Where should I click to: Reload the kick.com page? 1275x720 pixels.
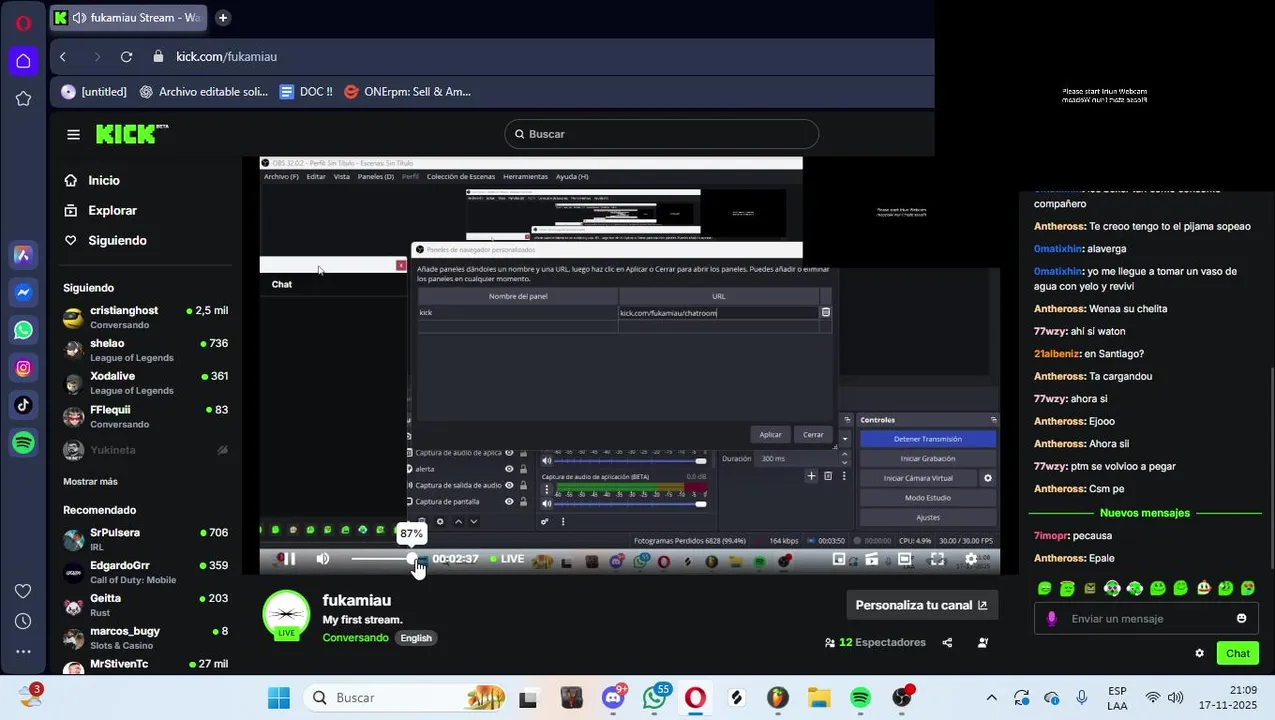pos(126,57)
